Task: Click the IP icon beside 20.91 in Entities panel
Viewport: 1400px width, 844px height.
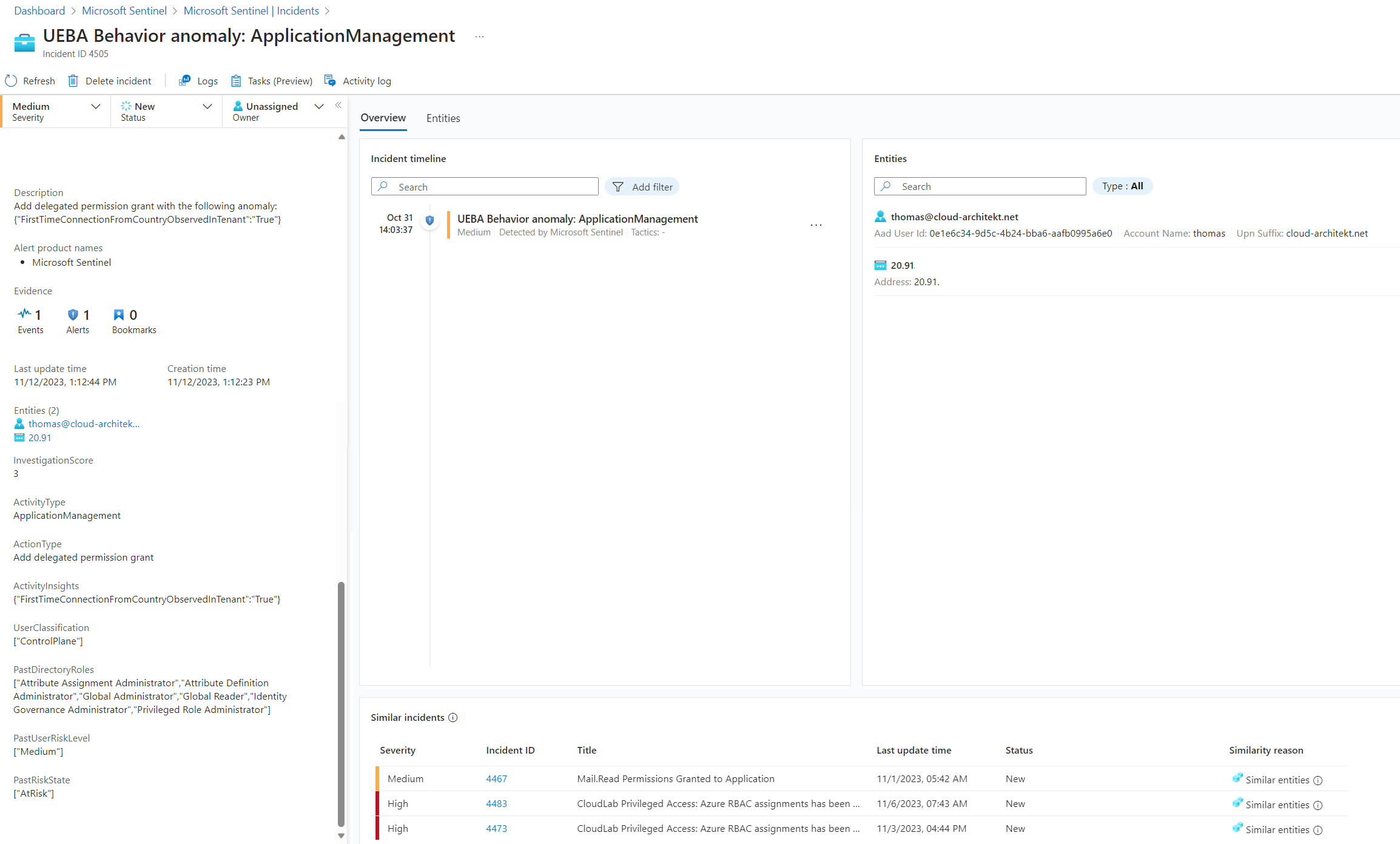Action: coord(880,265)
